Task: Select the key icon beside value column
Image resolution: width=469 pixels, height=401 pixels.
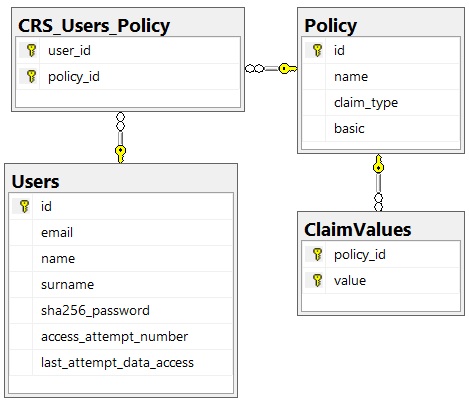Action: pyautogui.click(x=317, y=280)
